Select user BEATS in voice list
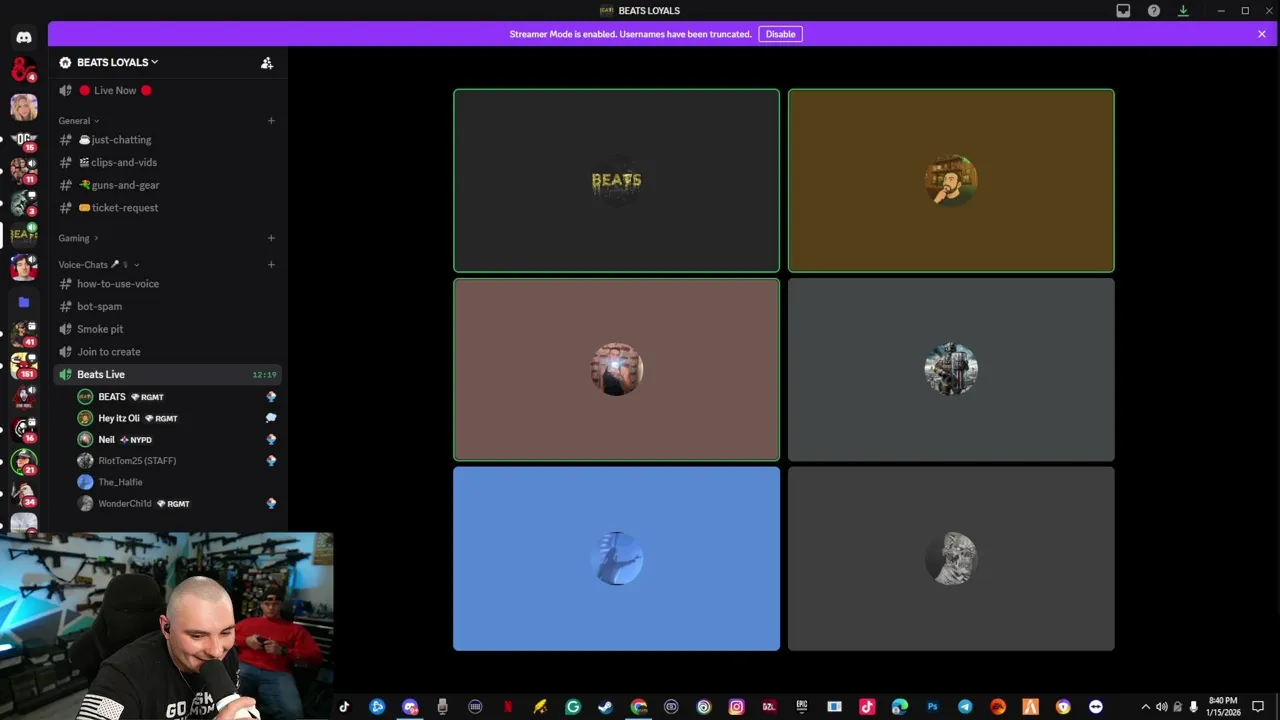Image resolution: width=1280 pixels, height=720 pixels. pos(177,397)
